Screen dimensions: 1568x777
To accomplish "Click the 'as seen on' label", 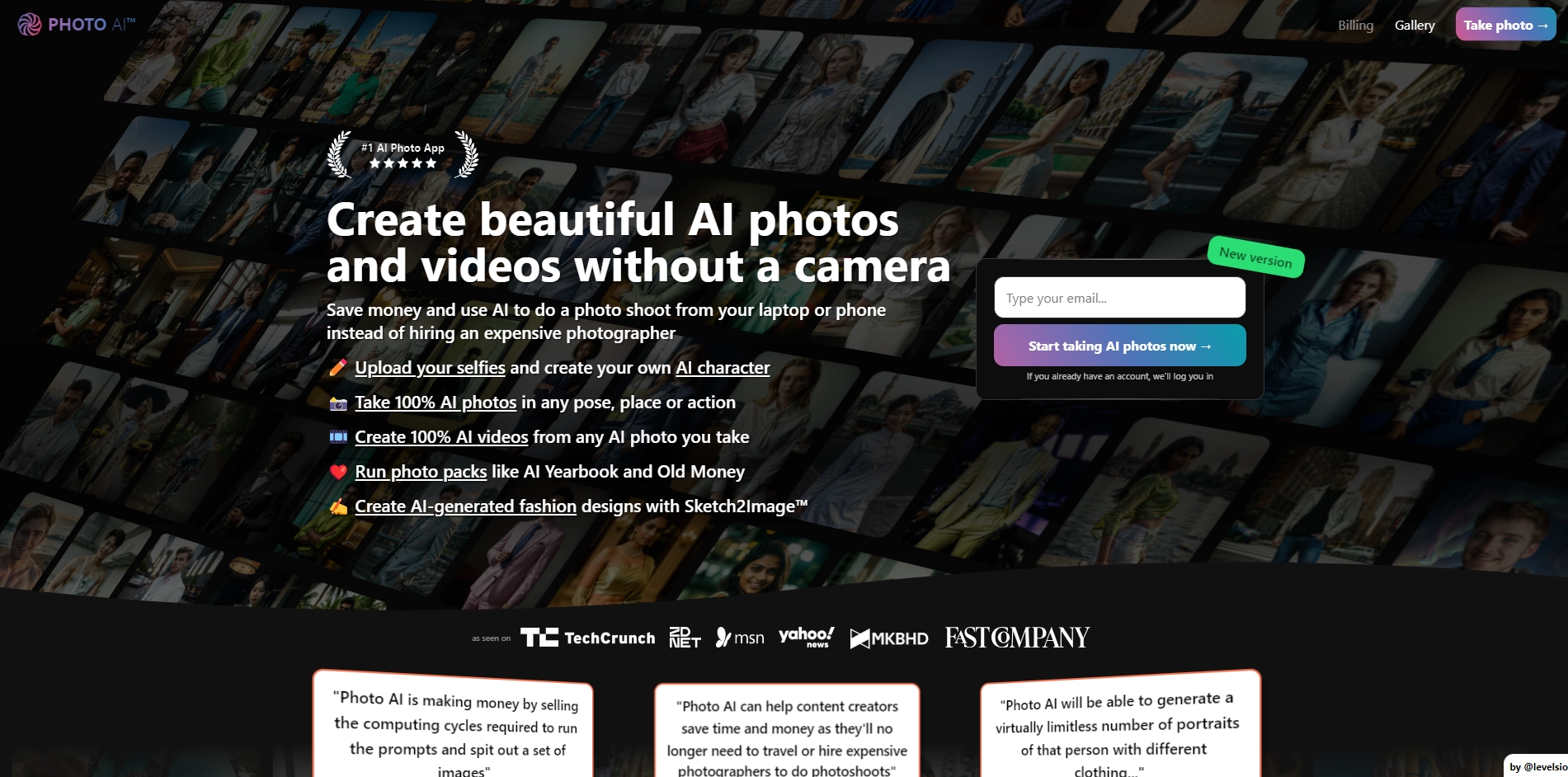I will (x=491, y=638).
